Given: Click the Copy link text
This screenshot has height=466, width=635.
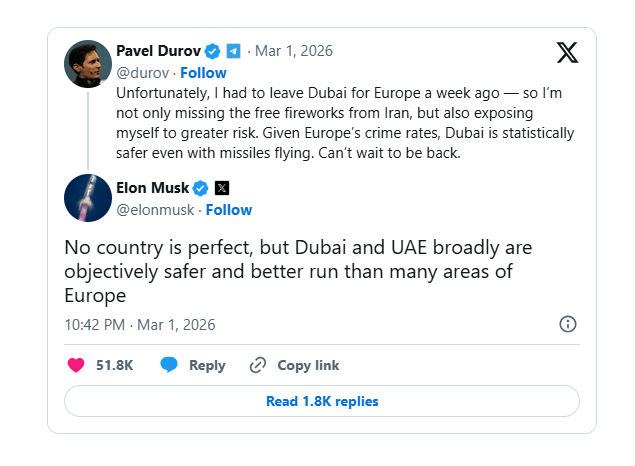Looking at the screenshot, I should tap(308, 365).
